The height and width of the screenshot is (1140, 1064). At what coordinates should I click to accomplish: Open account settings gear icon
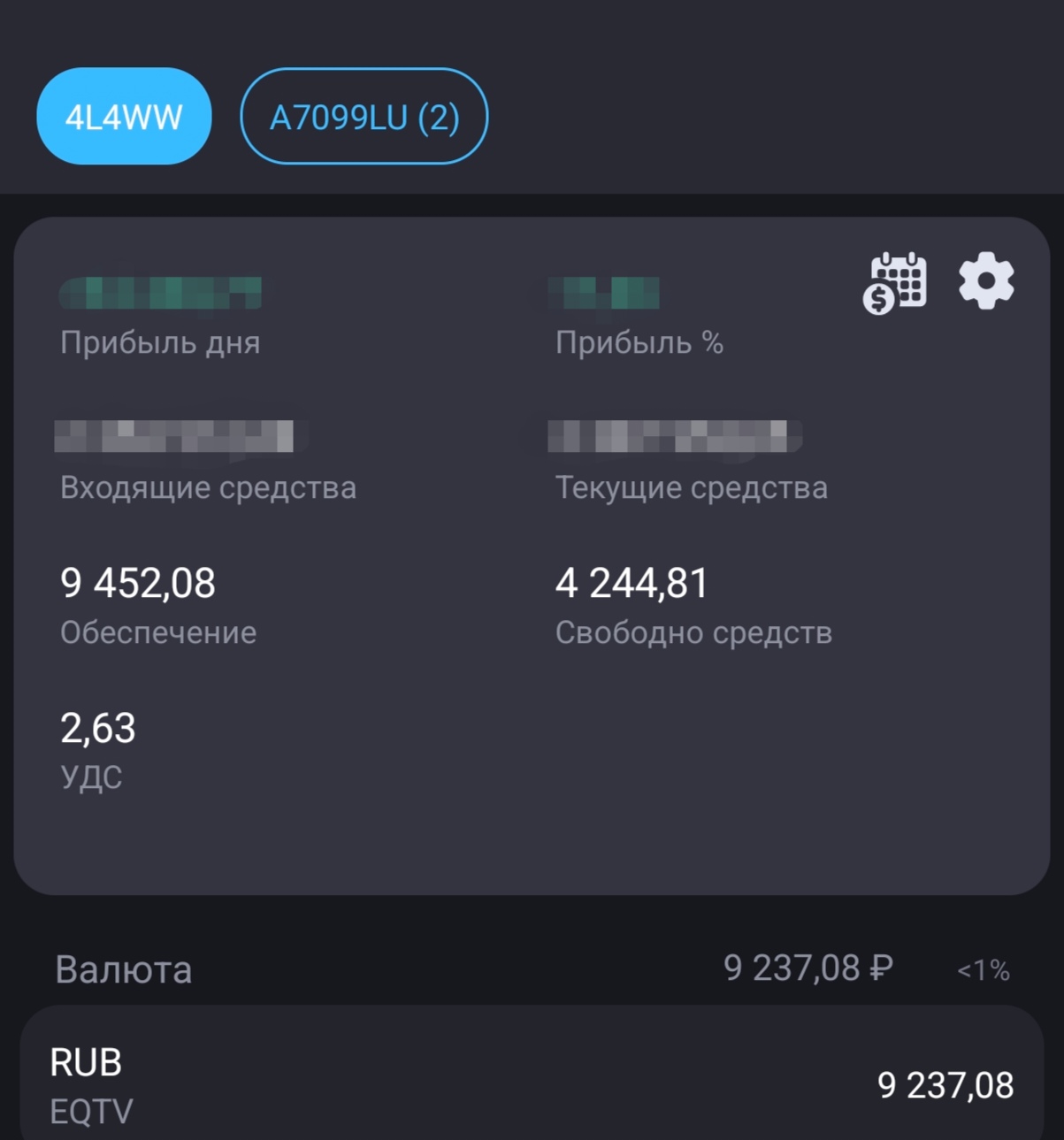(986, 281)
